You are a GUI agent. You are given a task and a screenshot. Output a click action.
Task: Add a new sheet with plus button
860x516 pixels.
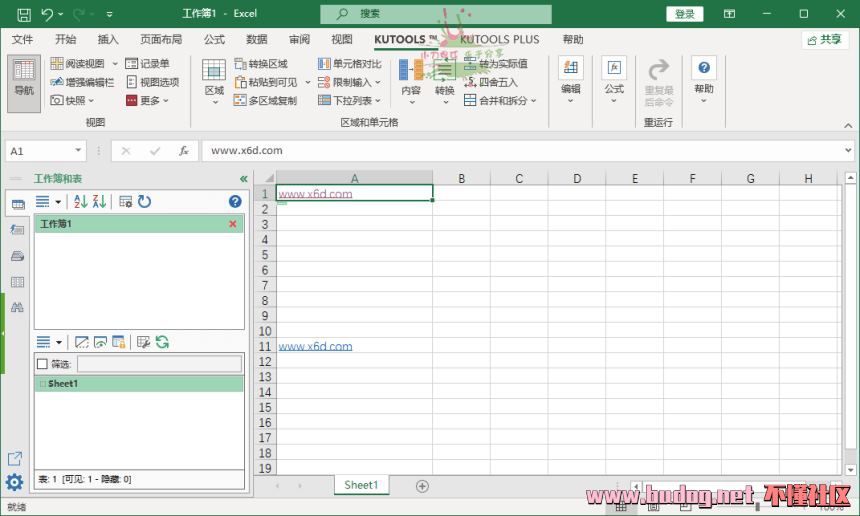(x=422, y=486)
